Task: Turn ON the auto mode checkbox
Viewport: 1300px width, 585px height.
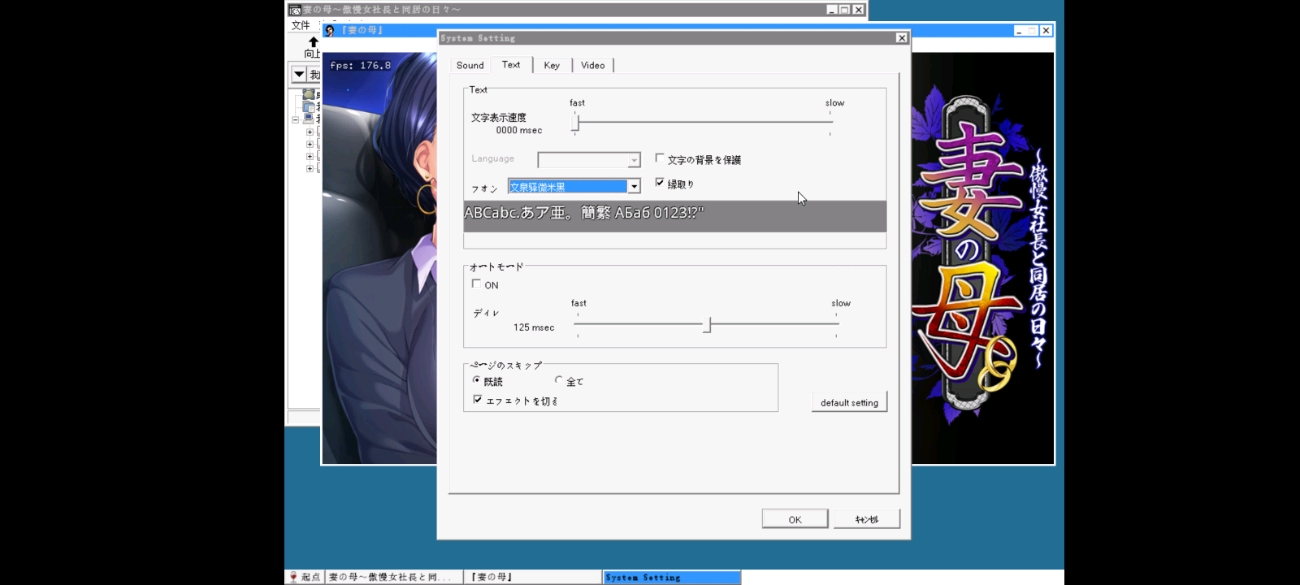Action: [476, 284]
